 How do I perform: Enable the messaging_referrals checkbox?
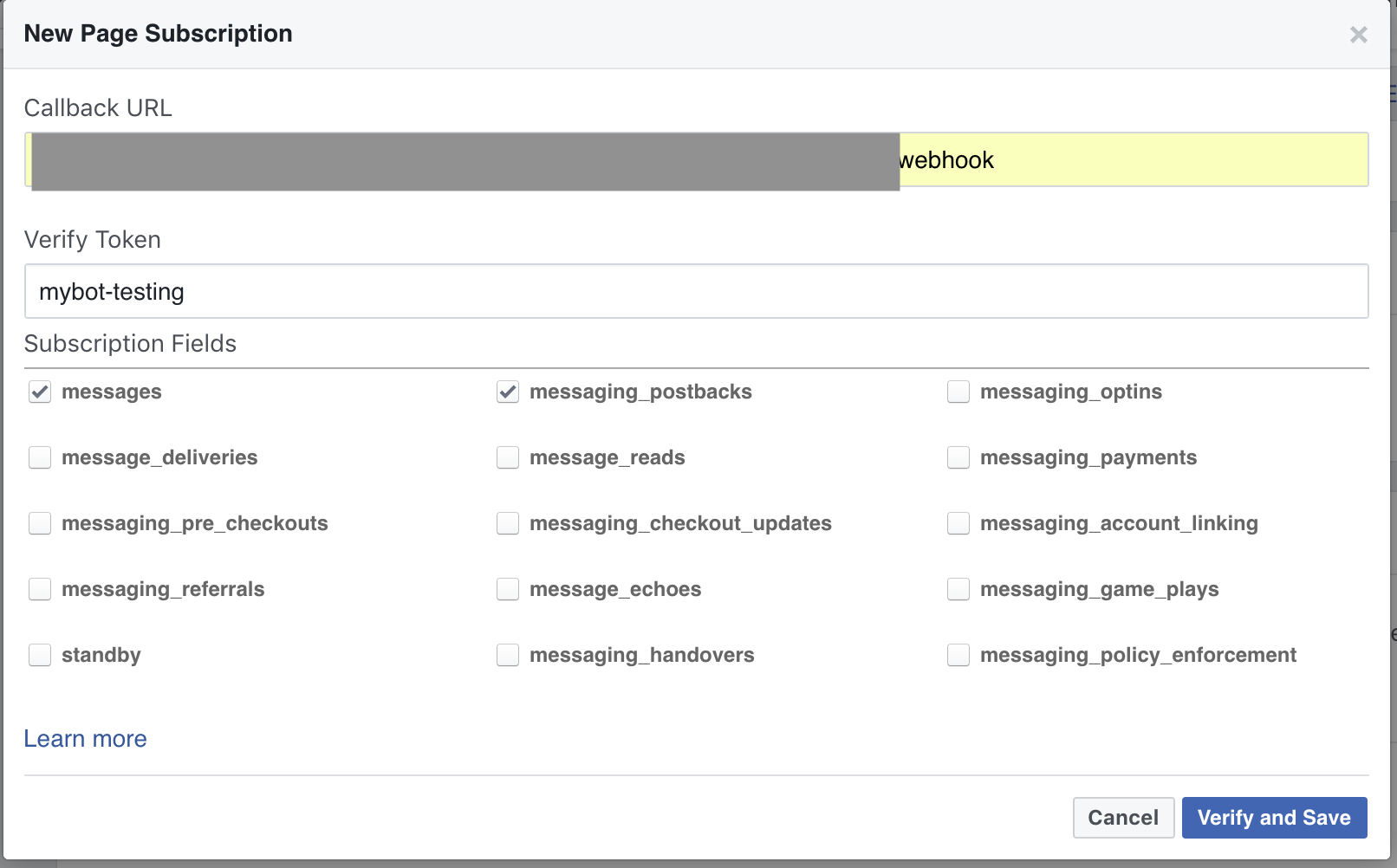(39, 589)
